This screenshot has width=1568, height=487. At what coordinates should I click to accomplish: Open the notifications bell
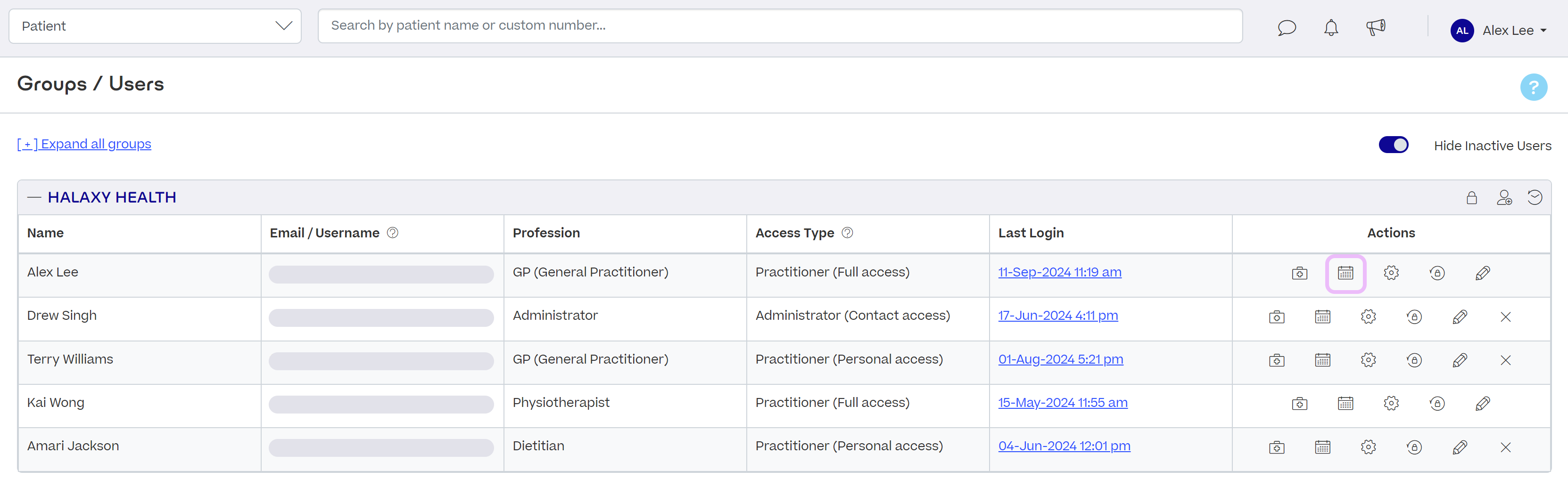[1330, 27]
